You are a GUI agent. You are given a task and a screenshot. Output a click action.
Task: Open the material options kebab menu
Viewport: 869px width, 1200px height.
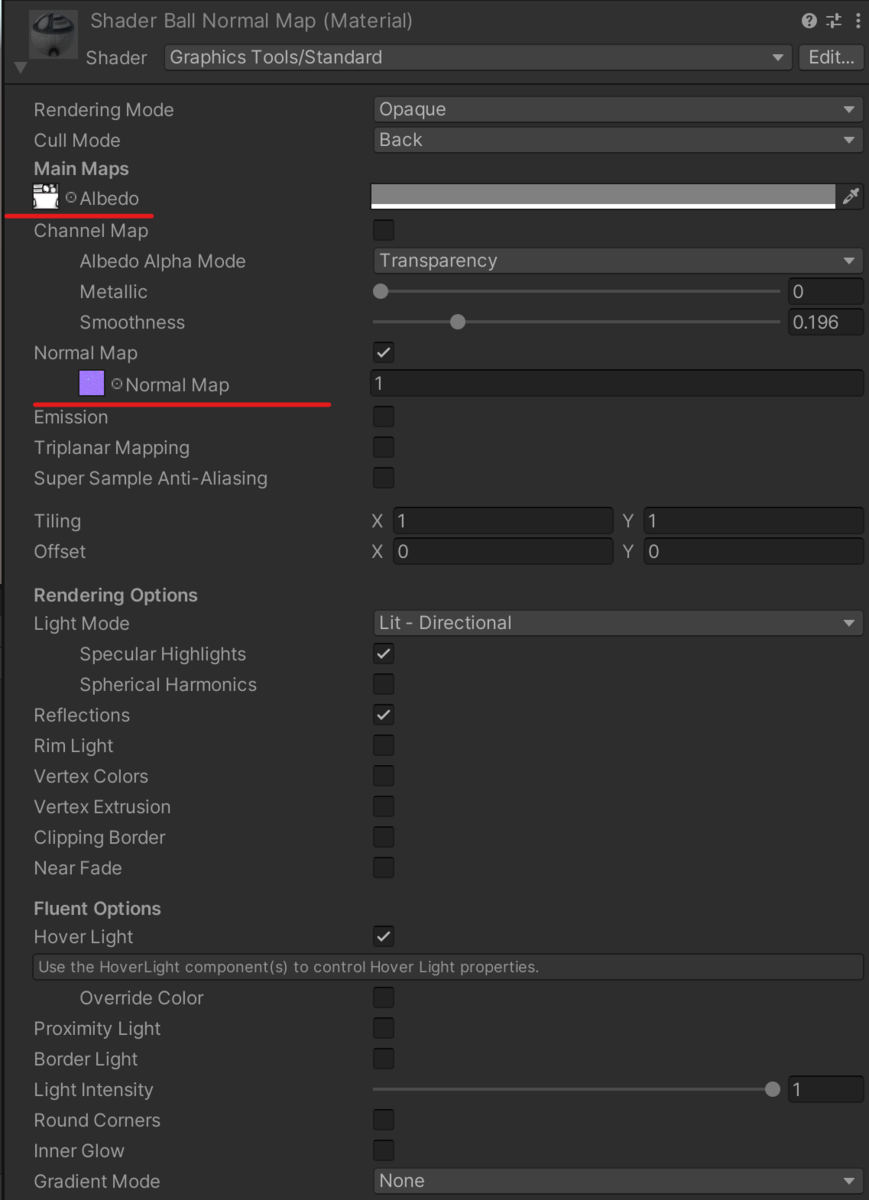857,20
